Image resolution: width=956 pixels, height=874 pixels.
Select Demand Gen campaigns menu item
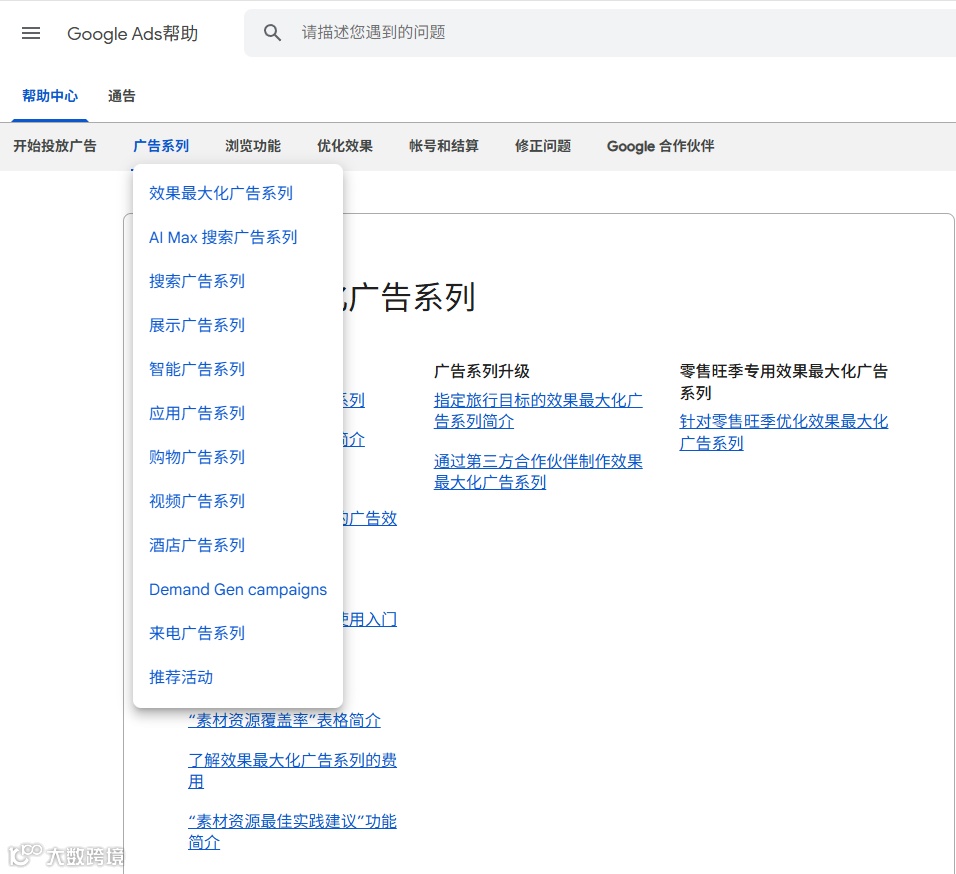click(238, 589)
